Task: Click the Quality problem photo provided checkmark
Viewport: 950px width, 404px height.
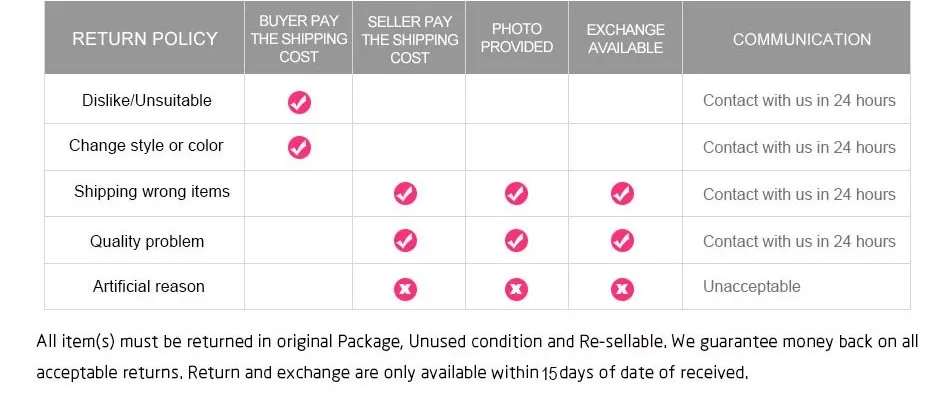Action: pos(516,240)
